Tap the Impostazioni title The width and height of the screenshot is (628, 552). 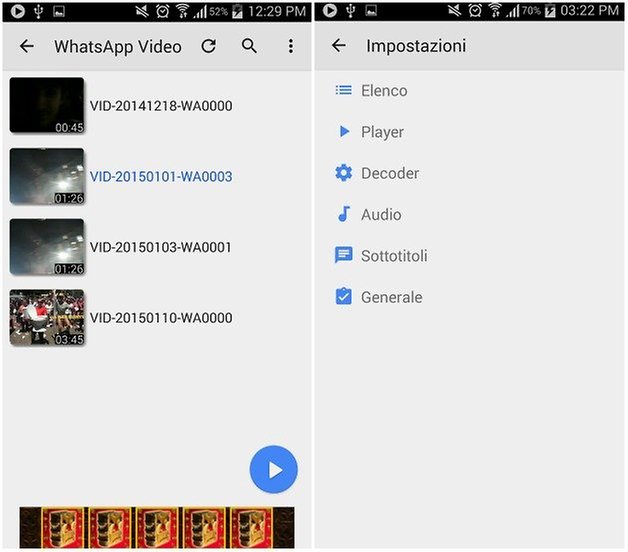[416, 46]
